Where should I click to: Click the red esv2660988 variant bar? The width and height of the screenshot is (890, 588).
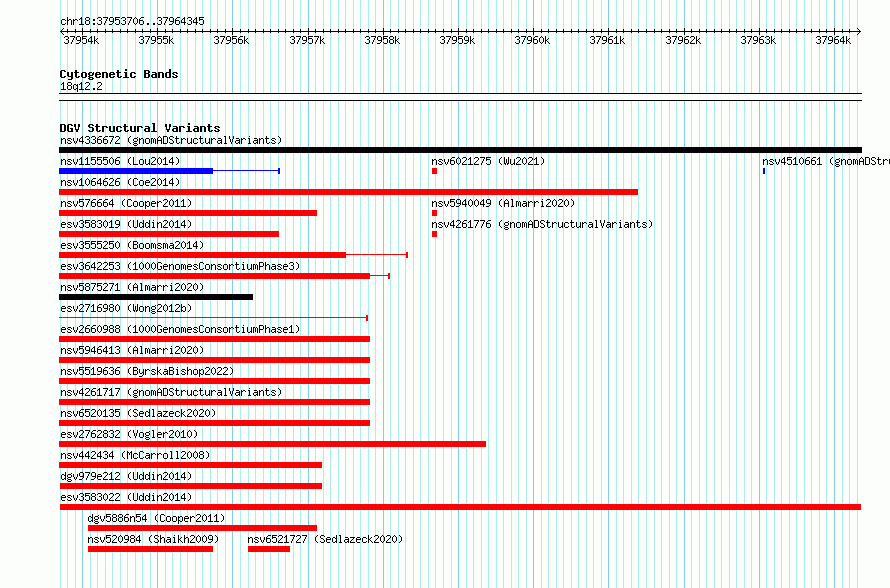pyautogui.click(x=215, y=339)
